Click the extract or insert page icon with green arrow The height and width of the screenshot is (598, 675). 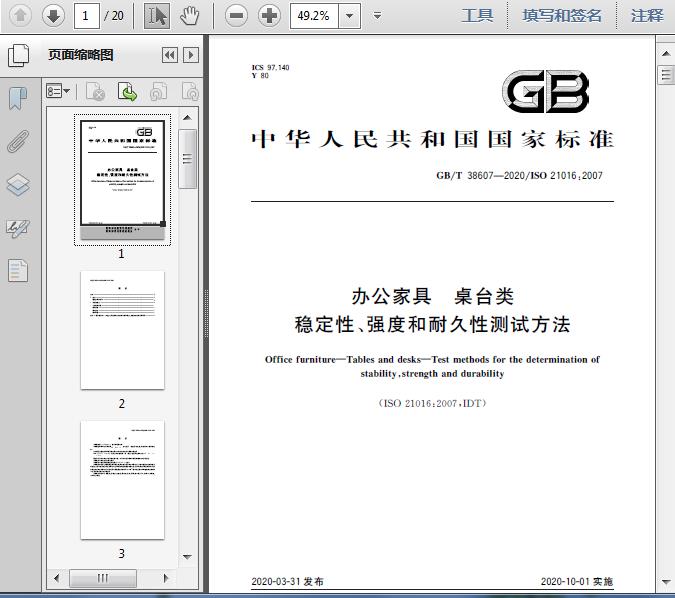click(x=127, y=91)
